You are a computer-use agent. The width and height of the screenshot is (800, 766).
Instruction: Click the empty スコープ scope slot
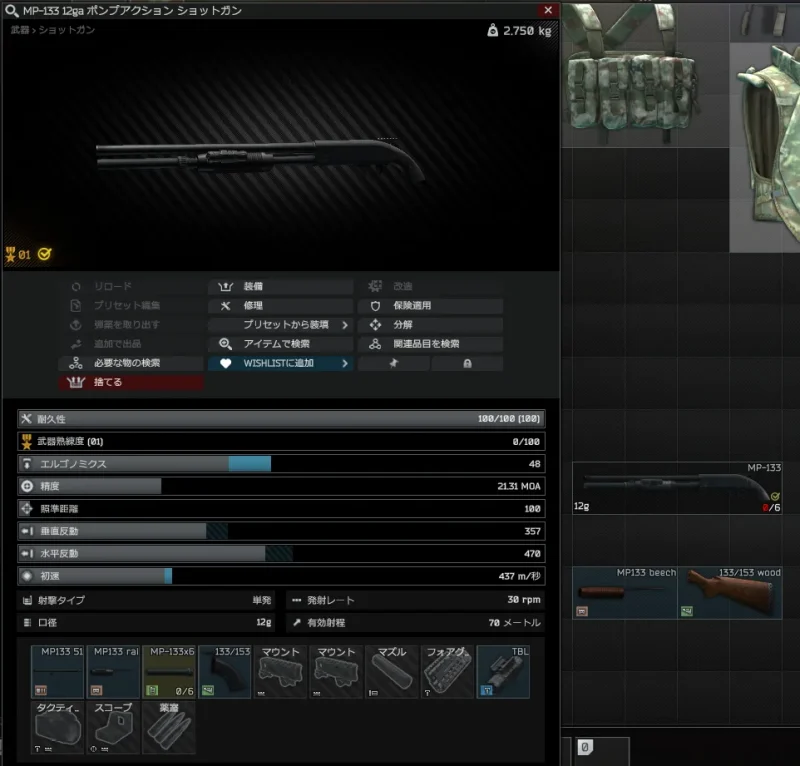click(x=113, y=728)
